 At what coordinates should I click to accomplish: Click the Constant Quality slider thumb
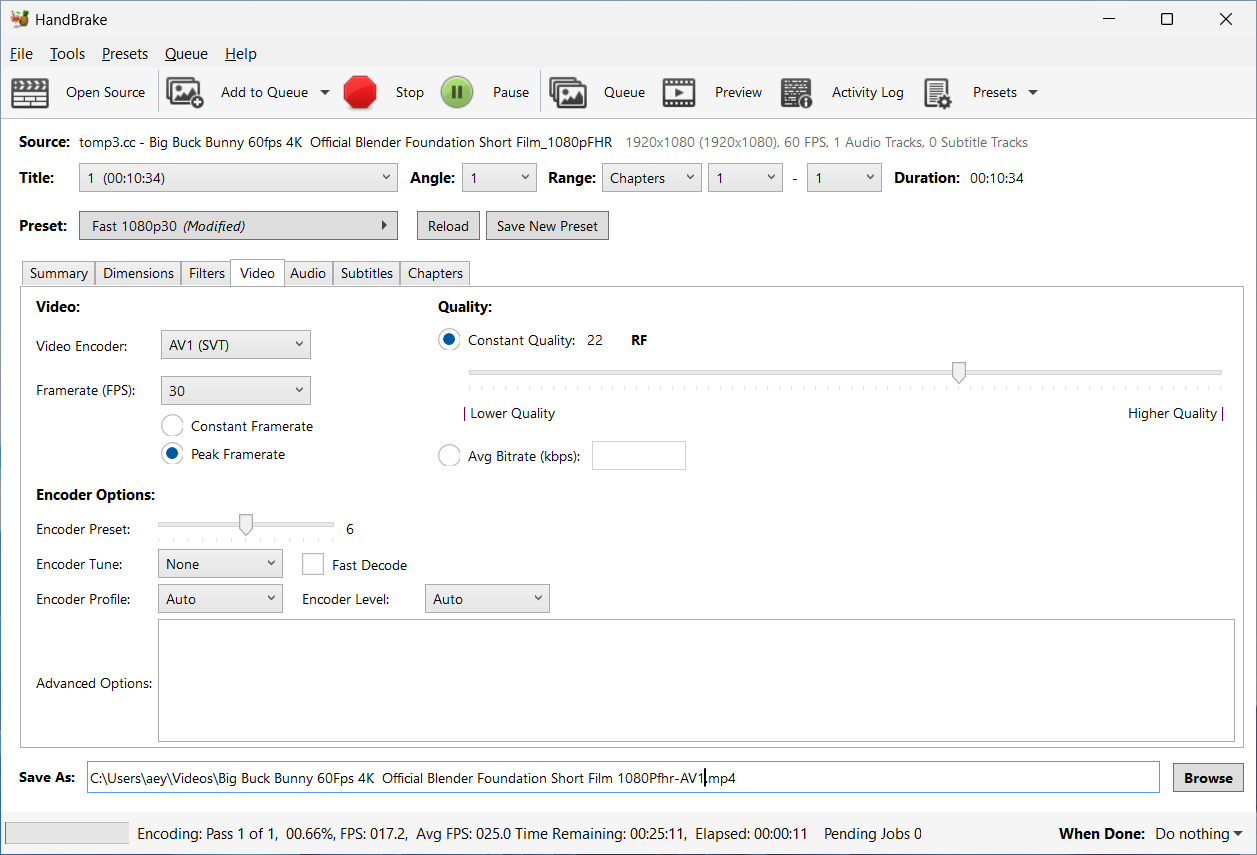[959, 372]
